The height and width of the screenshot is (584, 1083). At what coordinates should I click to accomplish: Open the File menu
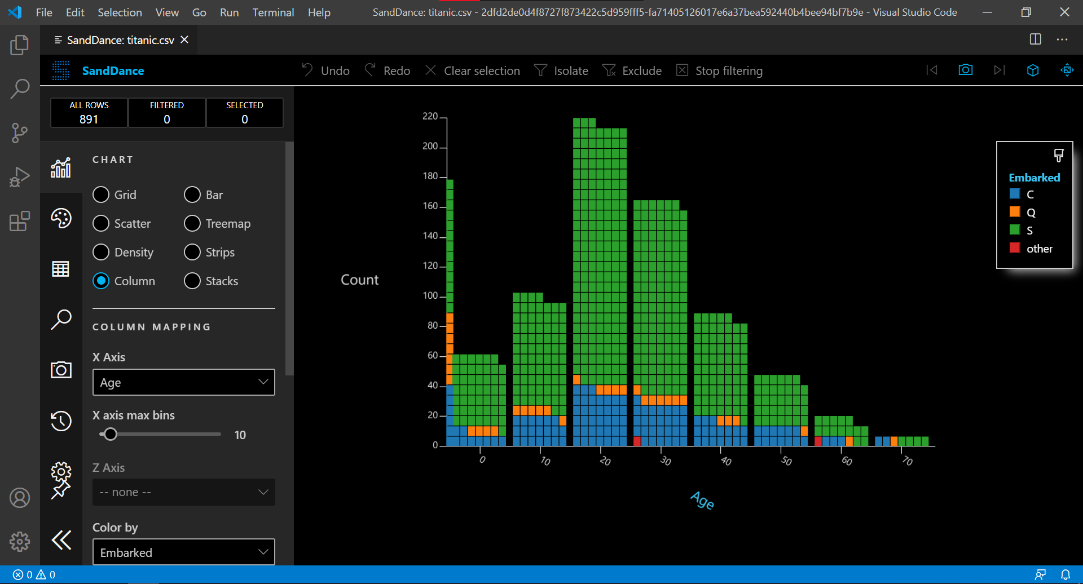click(44, 12)
